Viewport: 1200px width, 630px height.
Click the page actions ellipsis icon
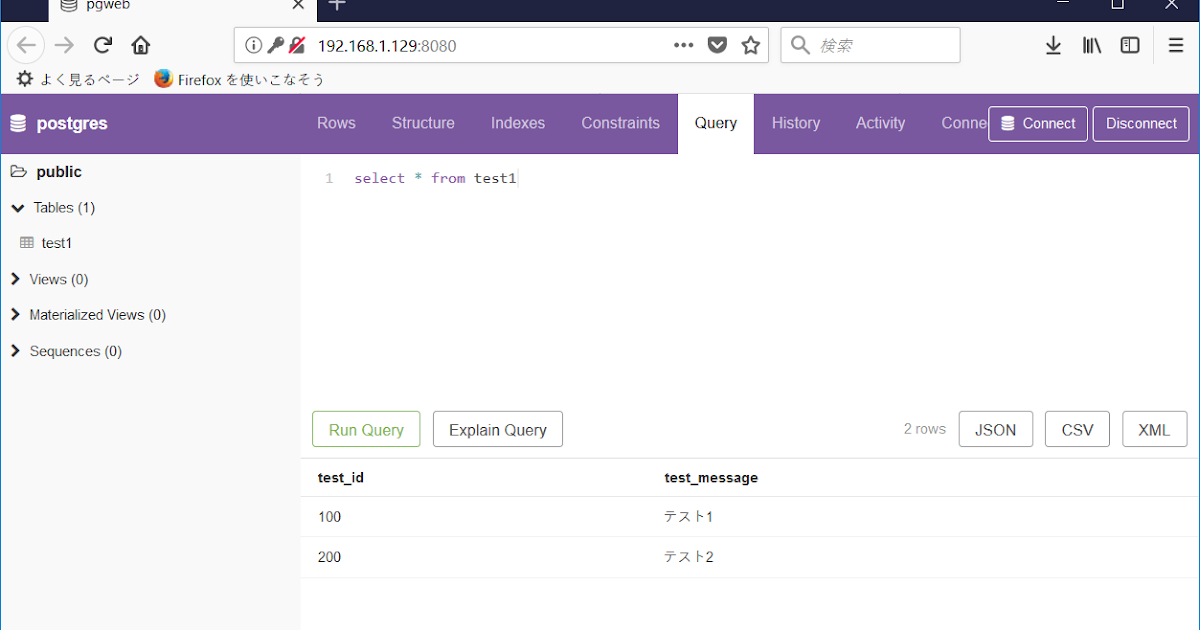(683, 45)
